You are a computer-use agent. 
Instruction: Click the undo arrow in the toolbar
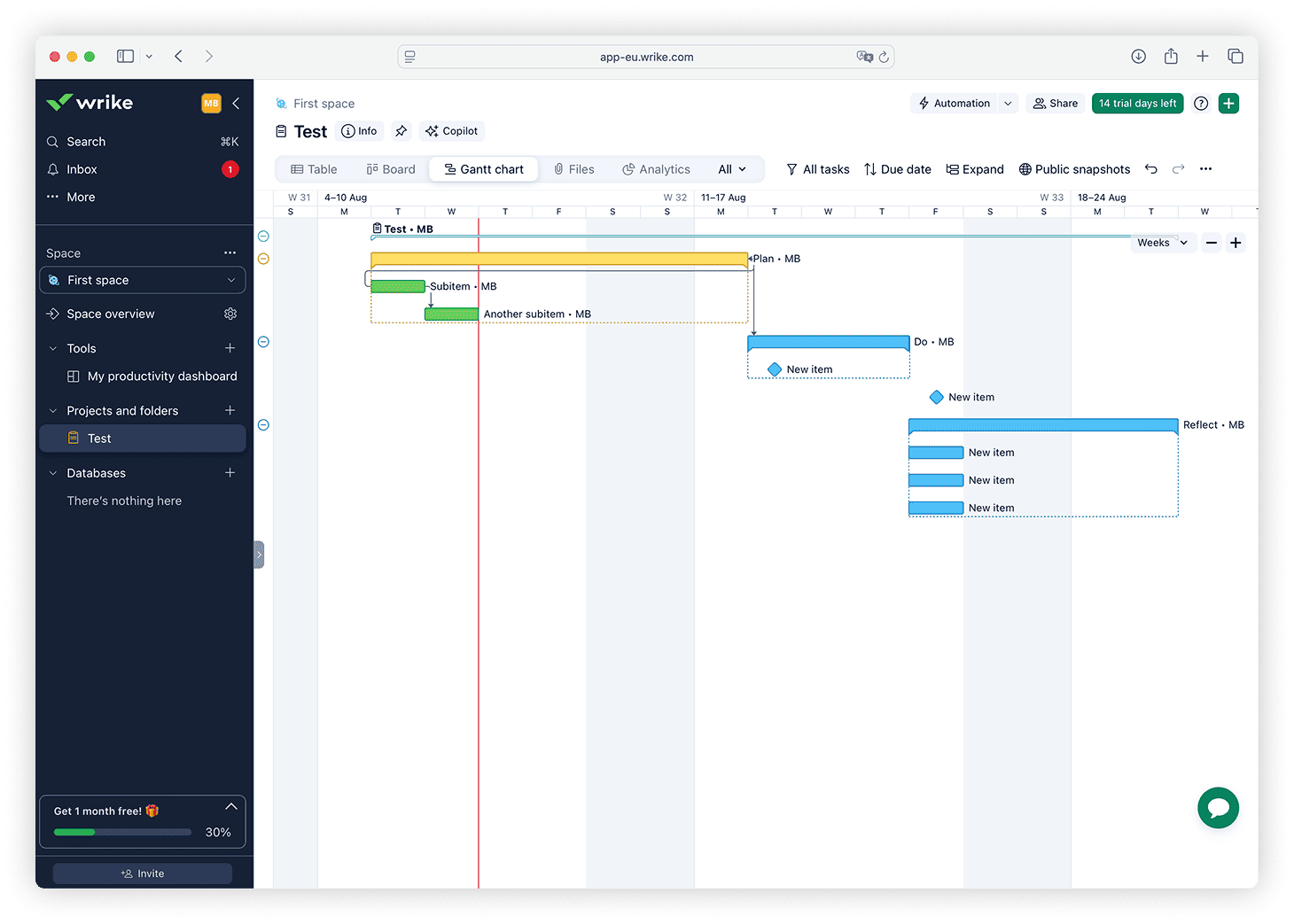1150,168
